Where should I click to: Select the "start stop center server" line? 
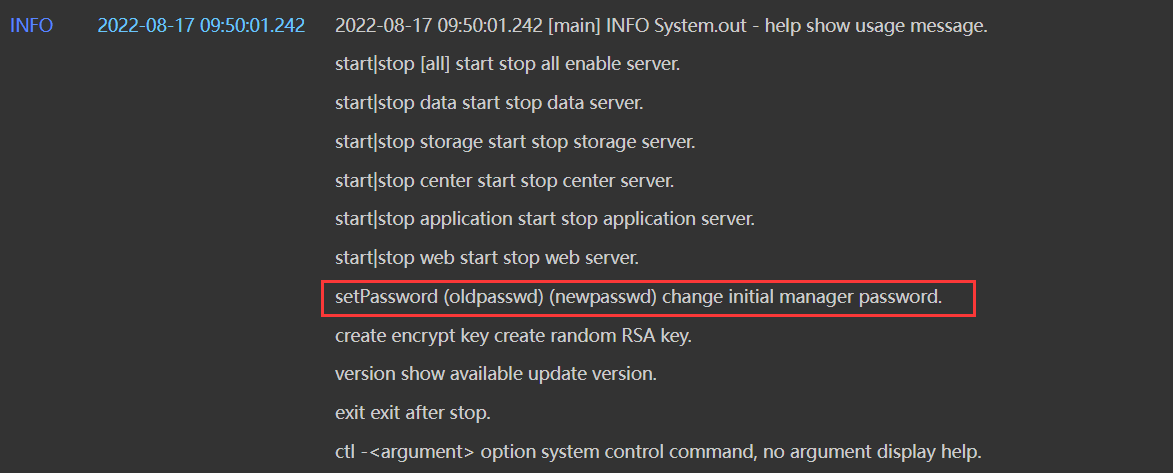[x=504, y=180]
